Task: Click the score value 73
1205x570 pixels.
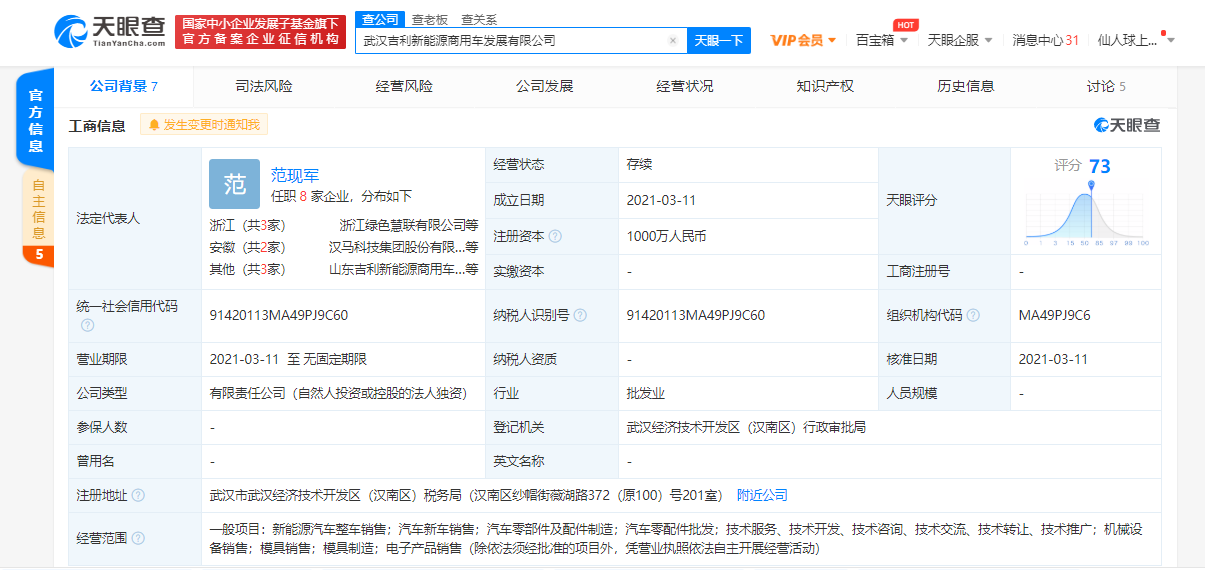Action: coord(1100,166)
